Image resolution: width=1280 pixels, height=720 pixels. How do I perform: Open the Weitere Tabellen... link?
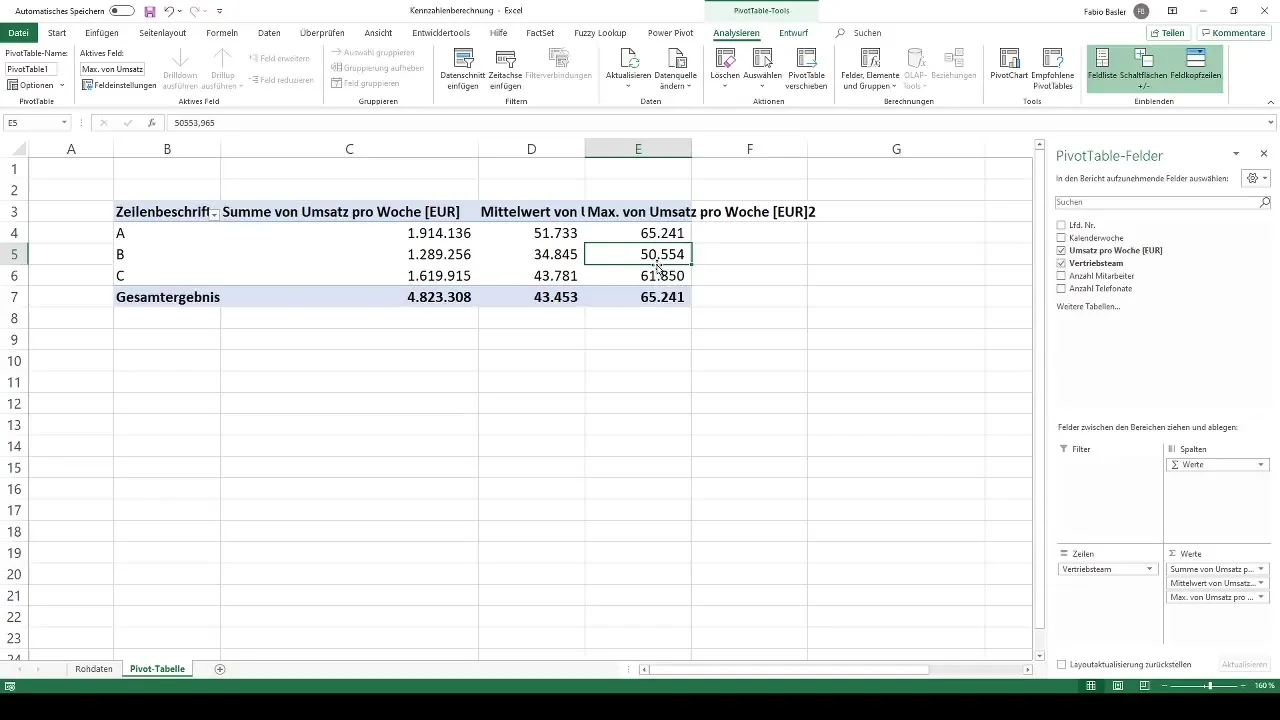[1088, 306]
